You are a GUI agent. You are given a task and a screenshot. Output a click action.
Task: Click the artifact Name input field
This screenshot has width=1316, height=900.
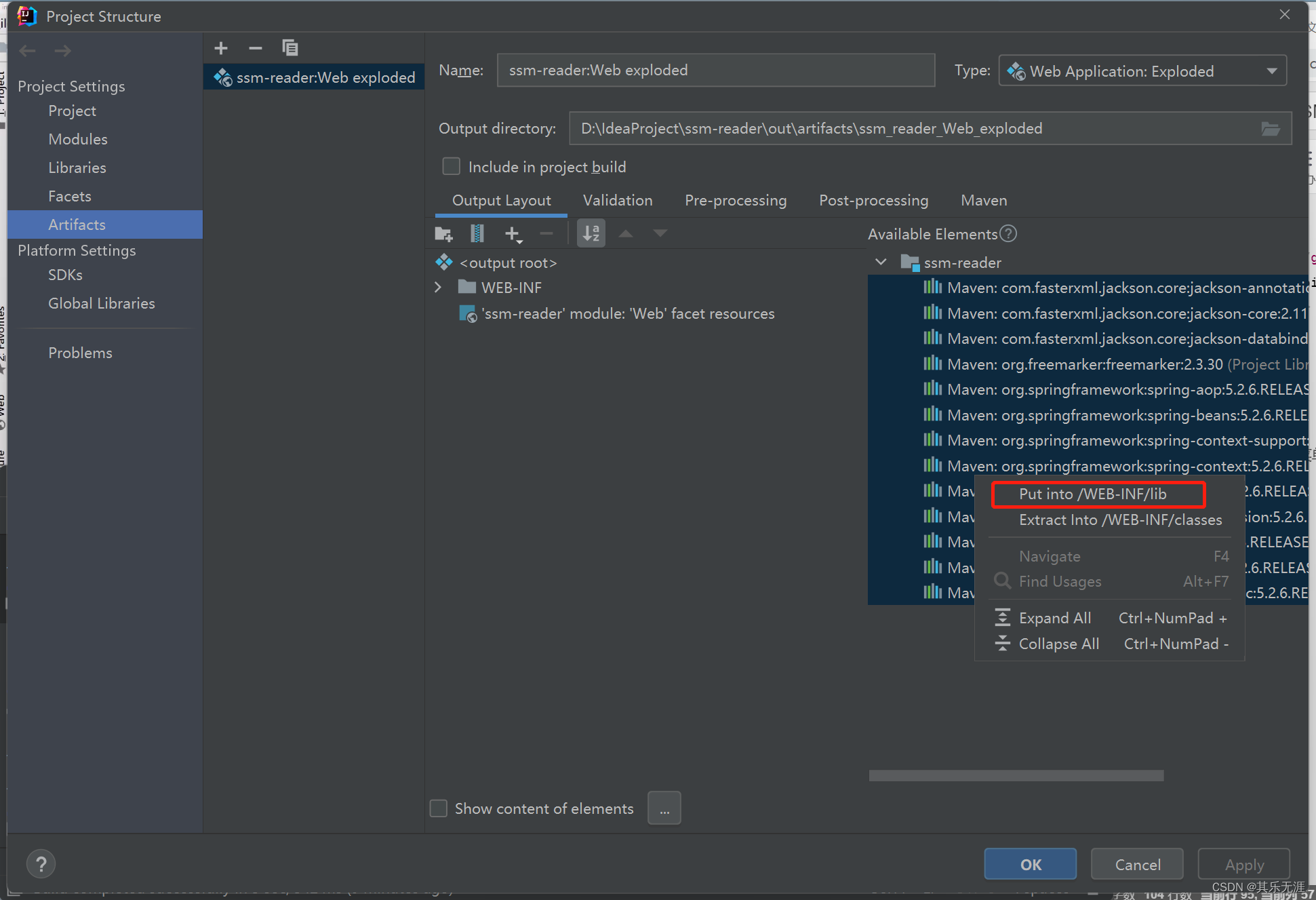[715, 71]
